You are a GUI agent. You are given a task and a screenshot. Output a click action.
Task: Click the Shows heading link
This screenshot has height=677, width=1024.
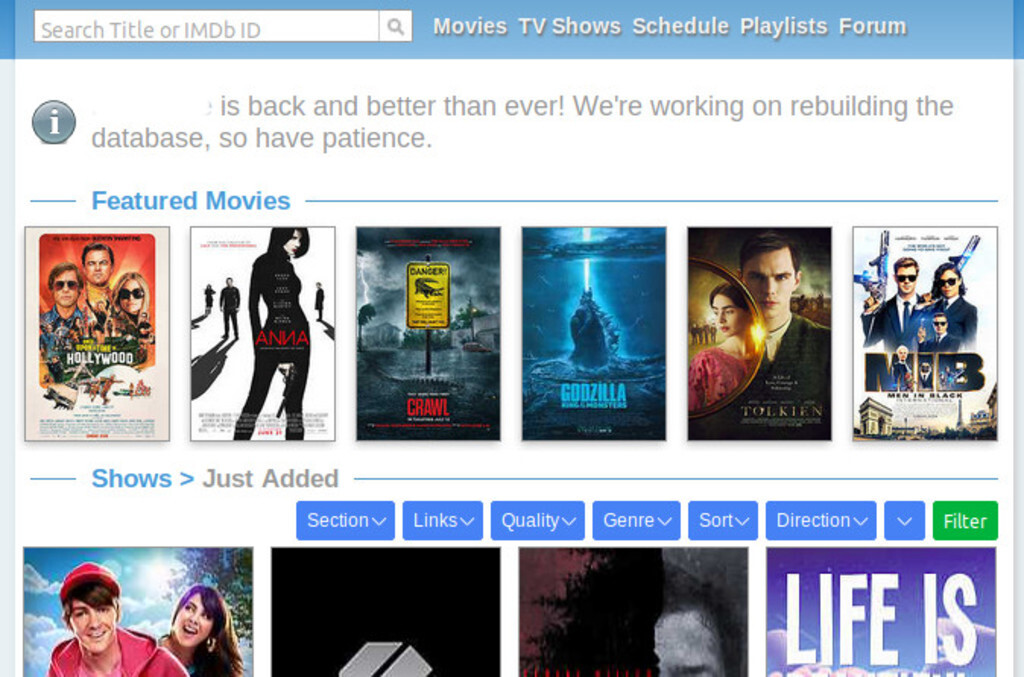click(x=131, y=479)
